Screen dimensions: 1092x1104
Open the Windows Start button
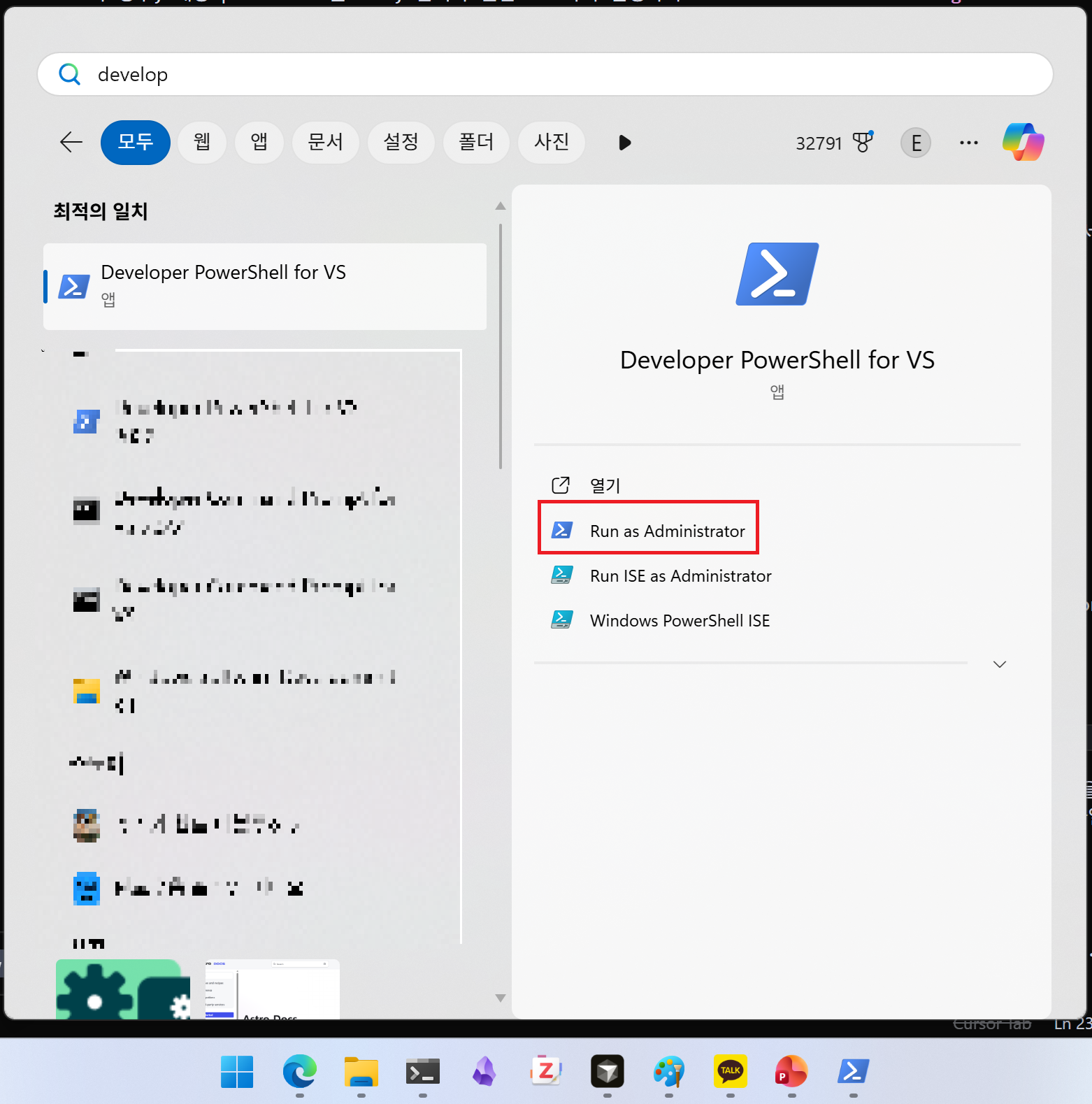click(237, 1071)
